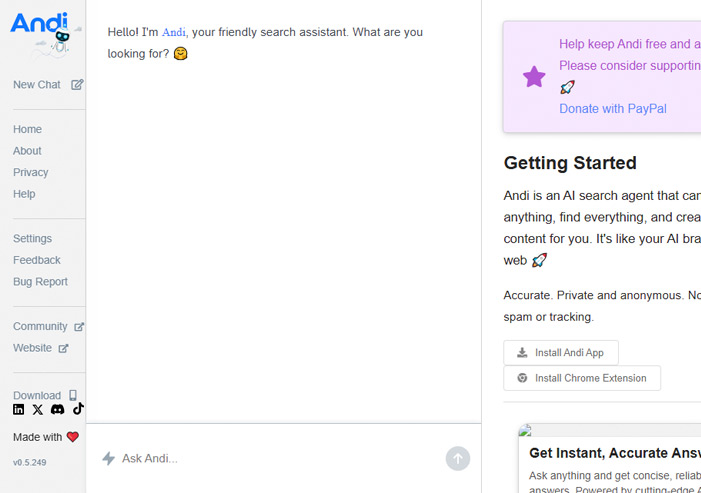Open the Privacy page
The width and height of the screenshot is (701, 493).
[x=30, y=173]
